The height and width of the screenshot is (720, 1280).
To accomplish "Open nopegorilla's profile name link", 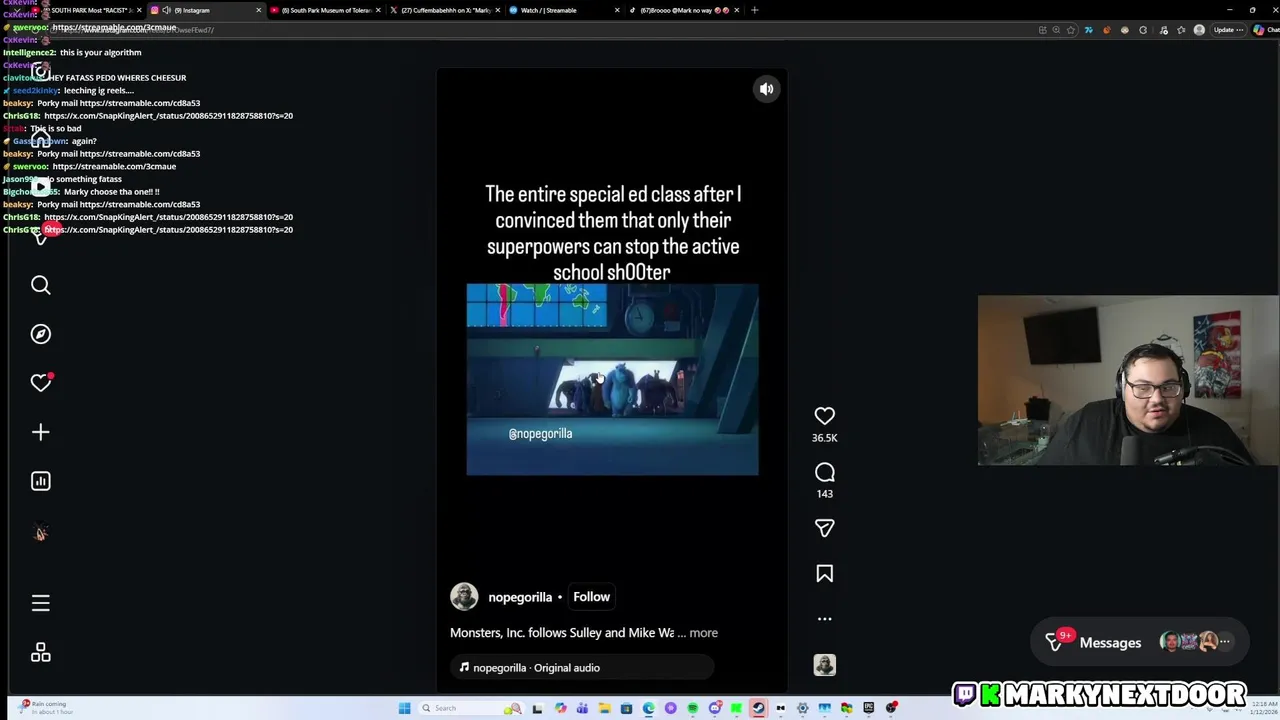I will click(x=520, y=597).
